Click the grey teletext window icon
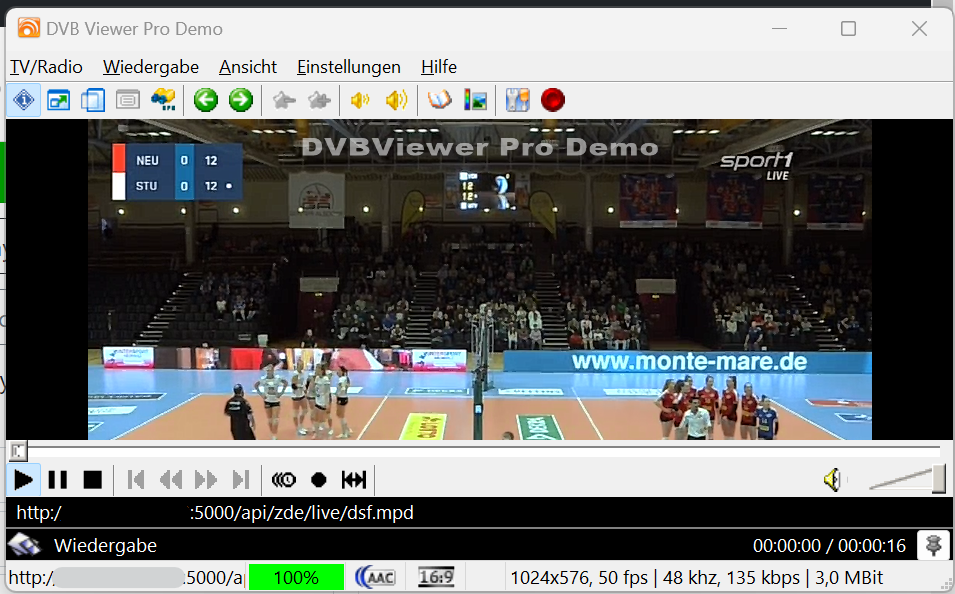The height and width of the screenshot is (594, 955). [128, 100]
